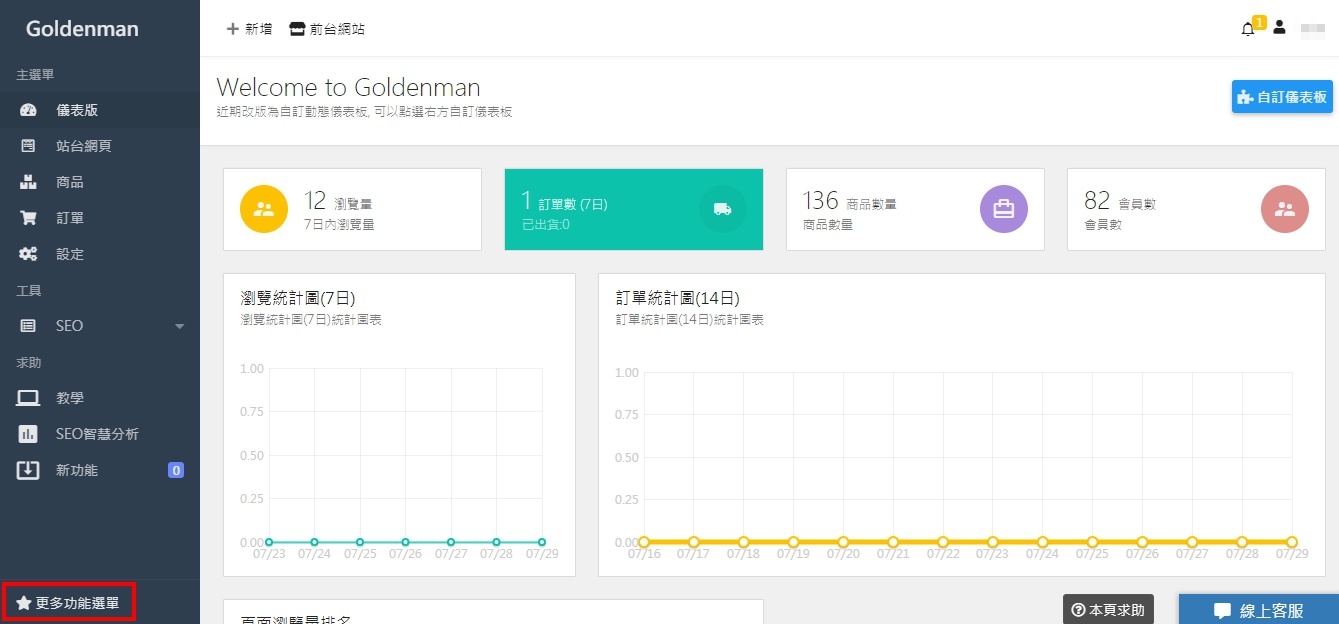
Task: Click the 07/23 point on browse chart
Action: [269, 542]
